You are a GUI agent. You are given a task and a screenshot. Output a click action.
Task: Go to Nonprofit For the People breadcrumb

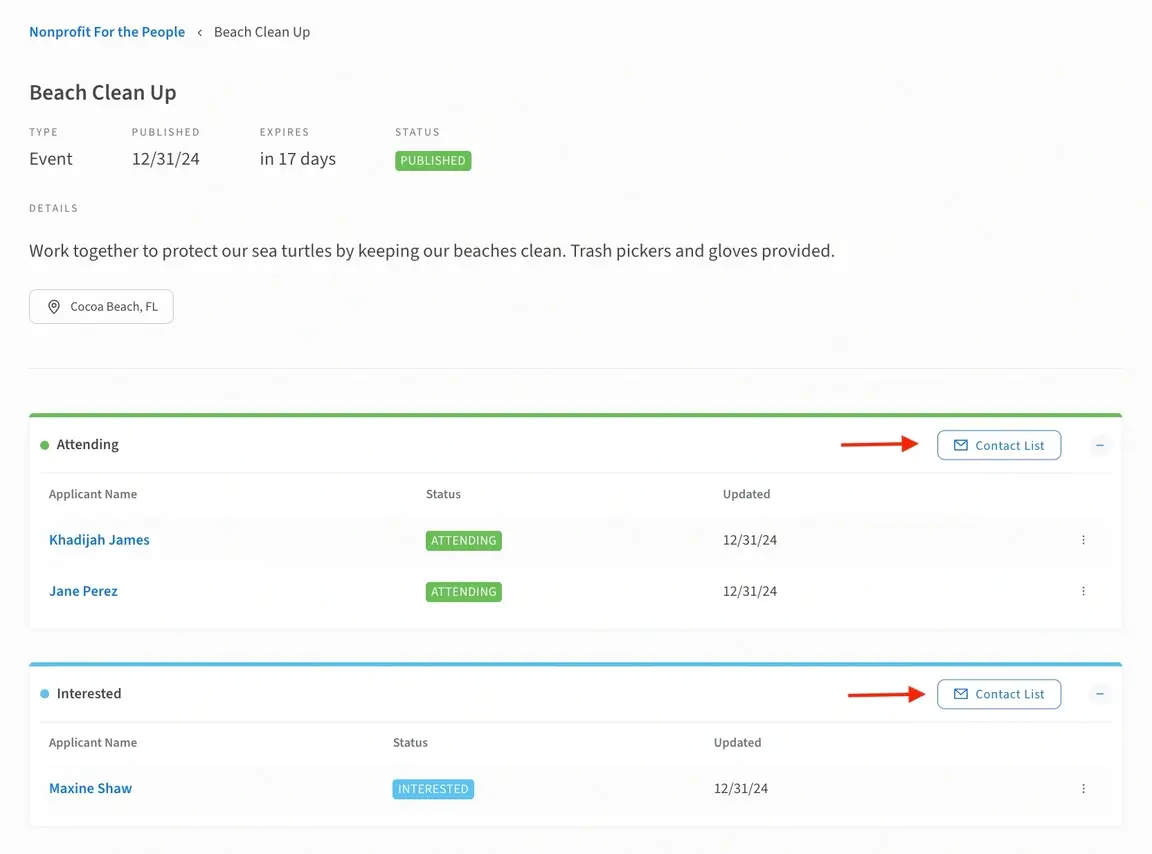[x=107, y=32]
